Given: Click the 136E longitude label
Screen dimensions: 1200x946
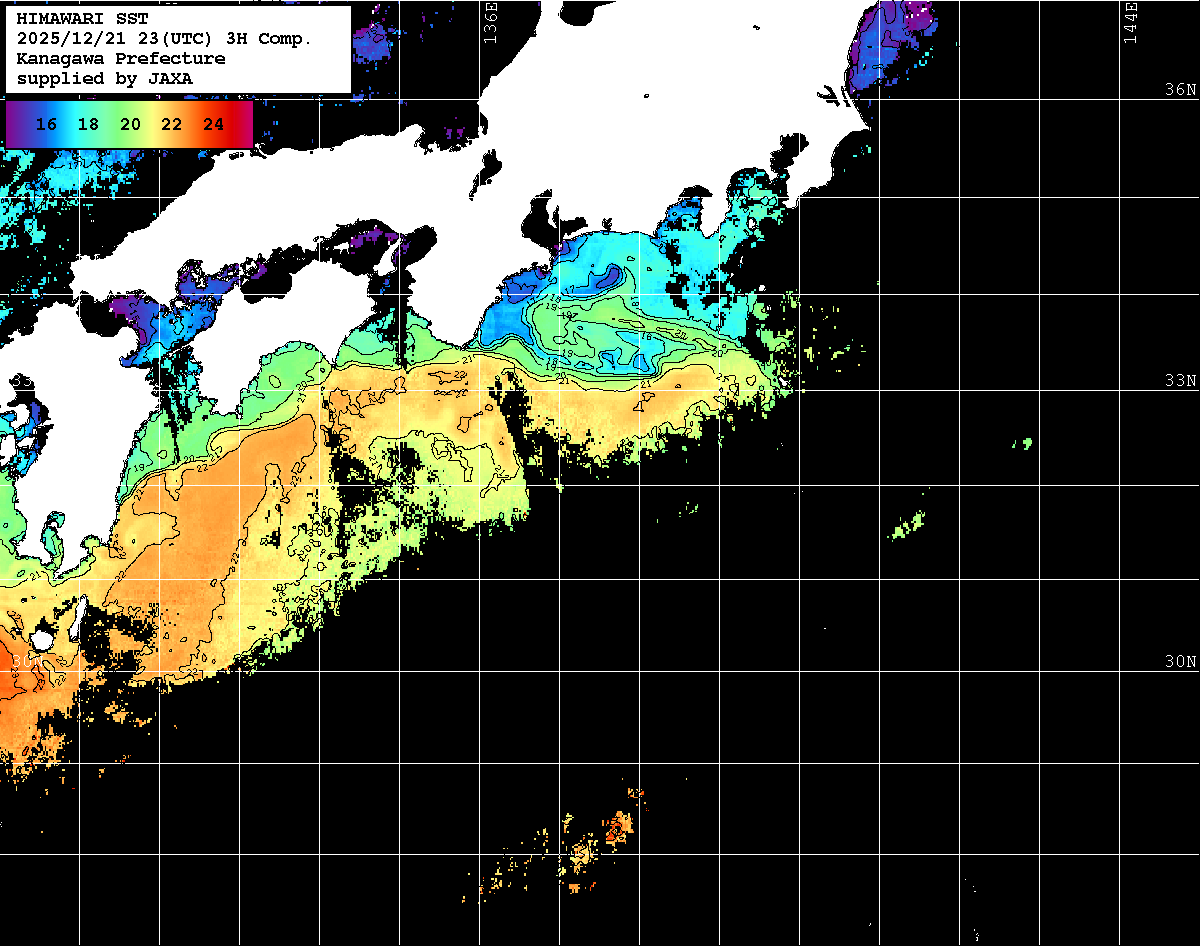Looking at the screenshot, I should click(490, 20).
